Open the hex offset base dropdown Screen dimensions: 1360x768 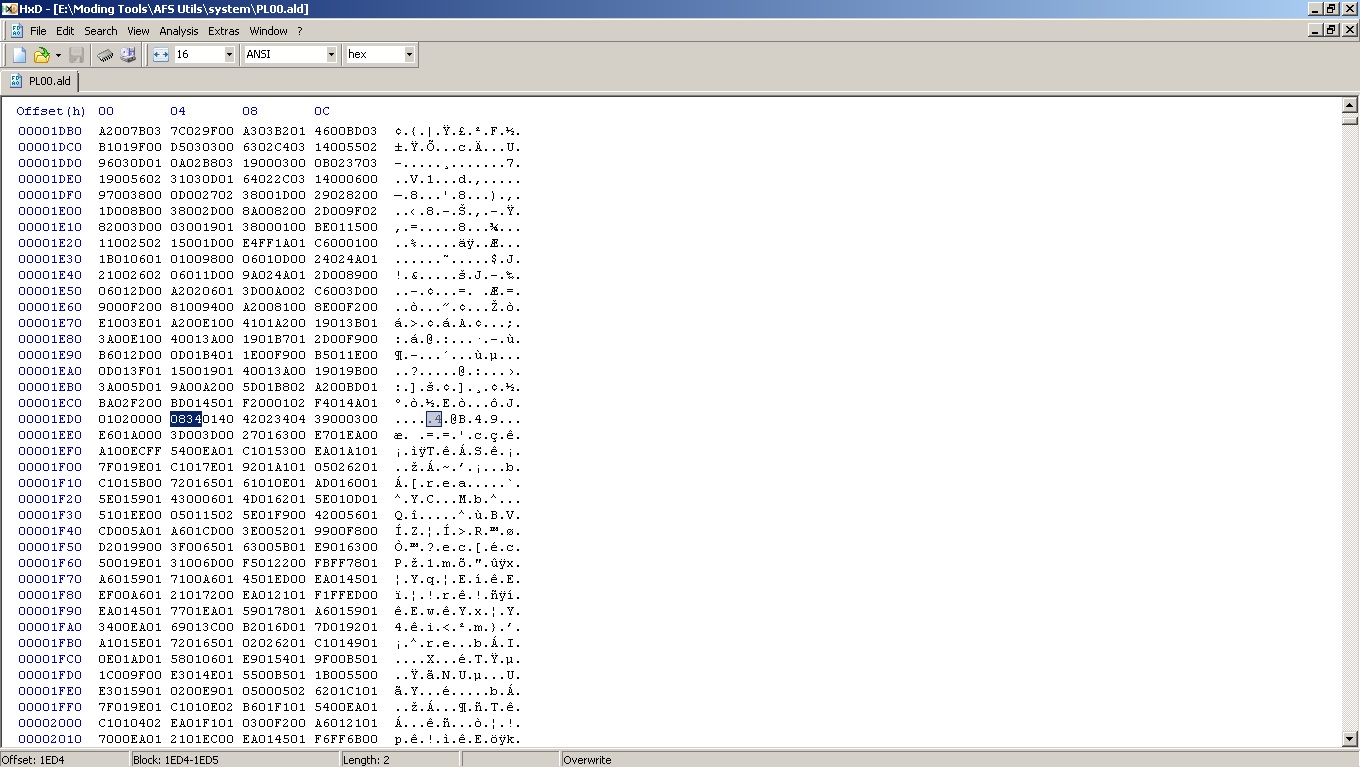tap(409, 55)
